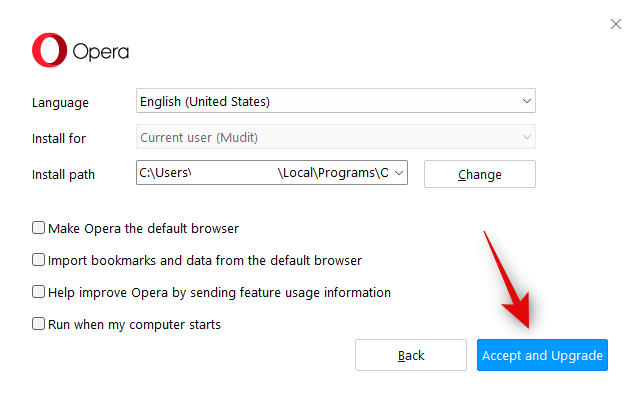
Task: Go Back to the previous installer screen
Action: point(411,355)
